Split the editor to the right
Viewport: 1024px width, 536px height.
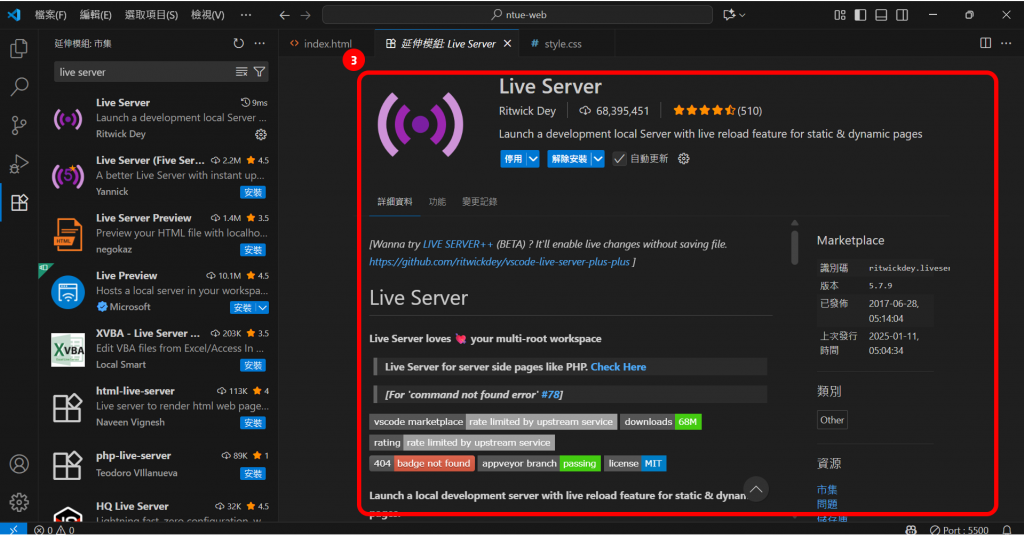point(985,43)
